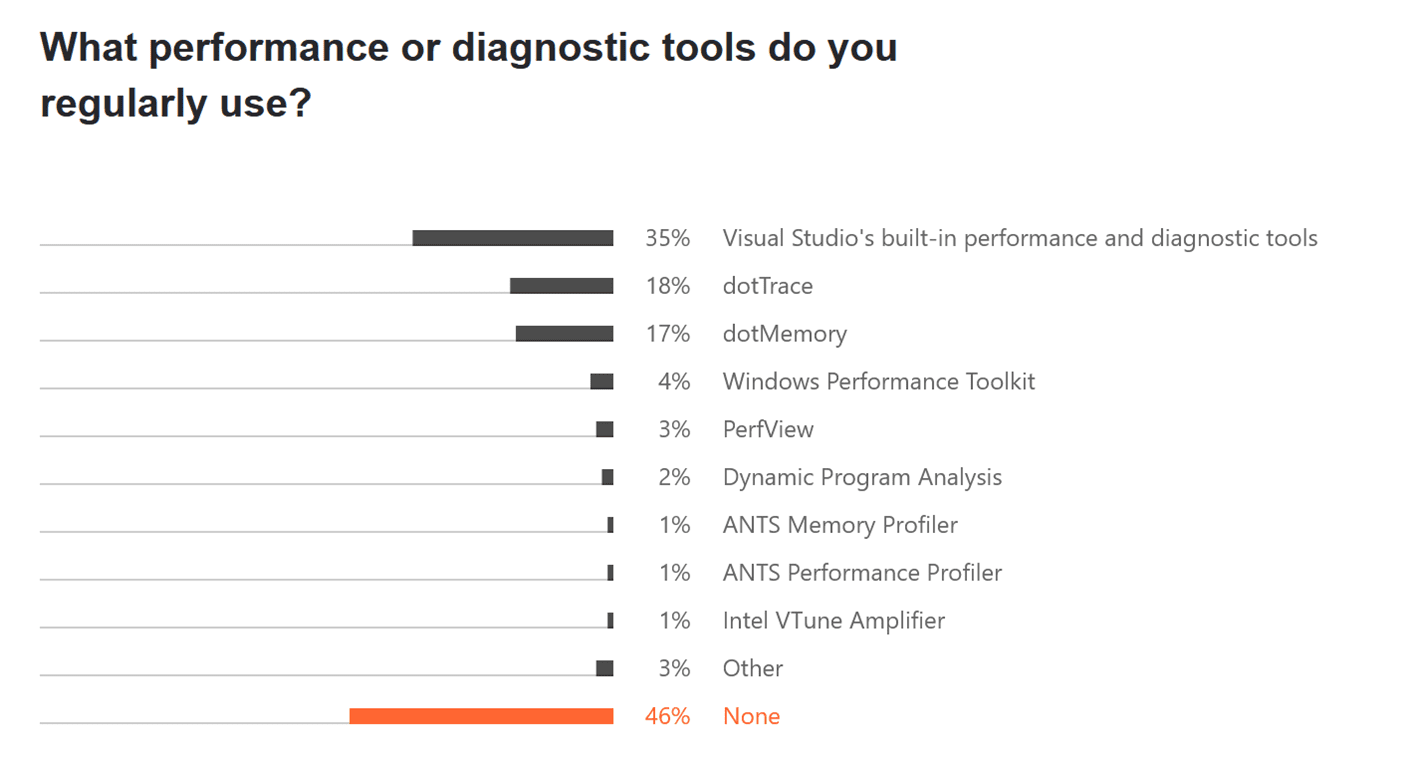
Task: Click the PerfView 3% bar
Action: pyautogui.click(x=604, y=429)
